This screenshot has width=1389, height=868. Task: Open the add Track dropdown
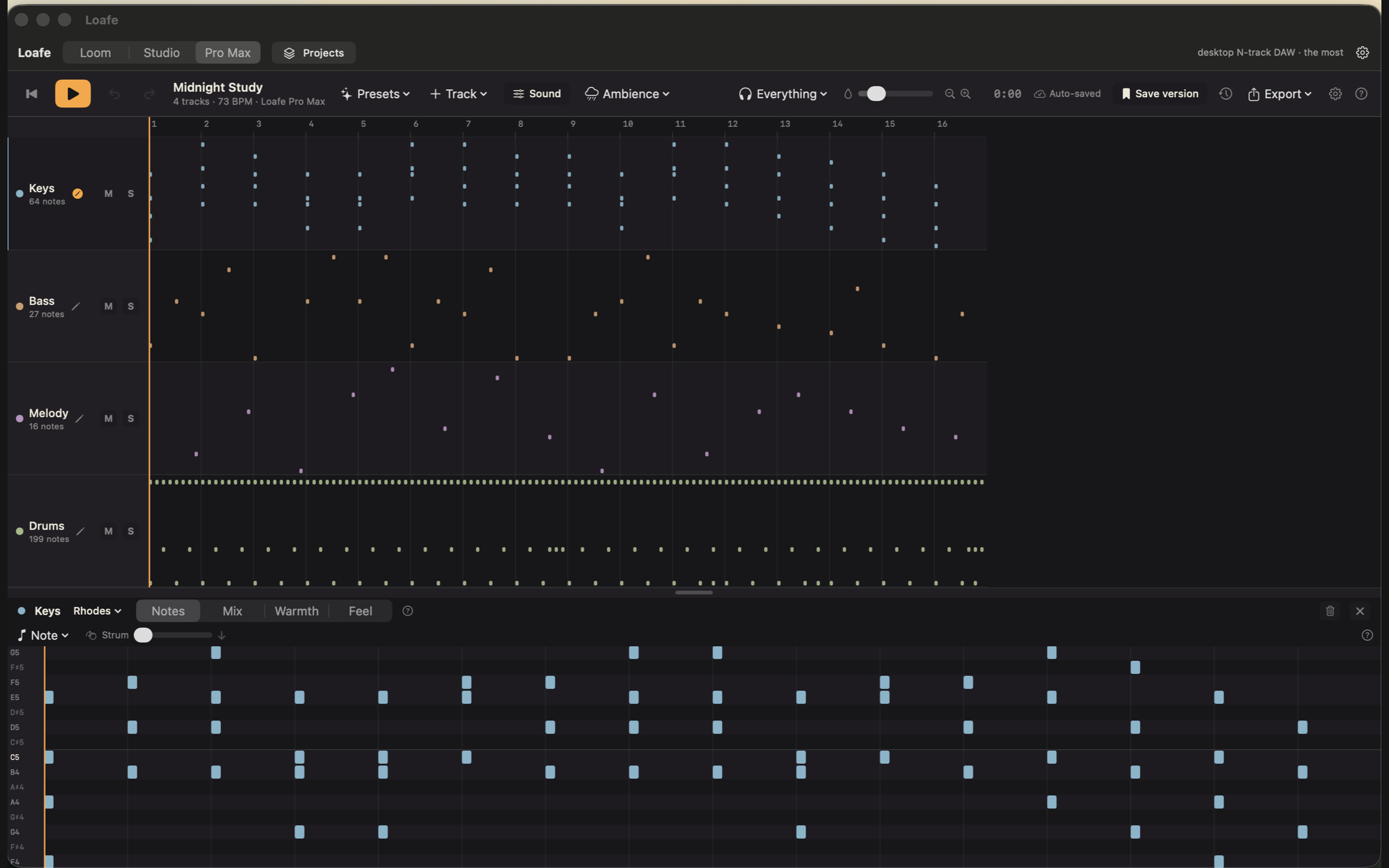click(458, 93)
